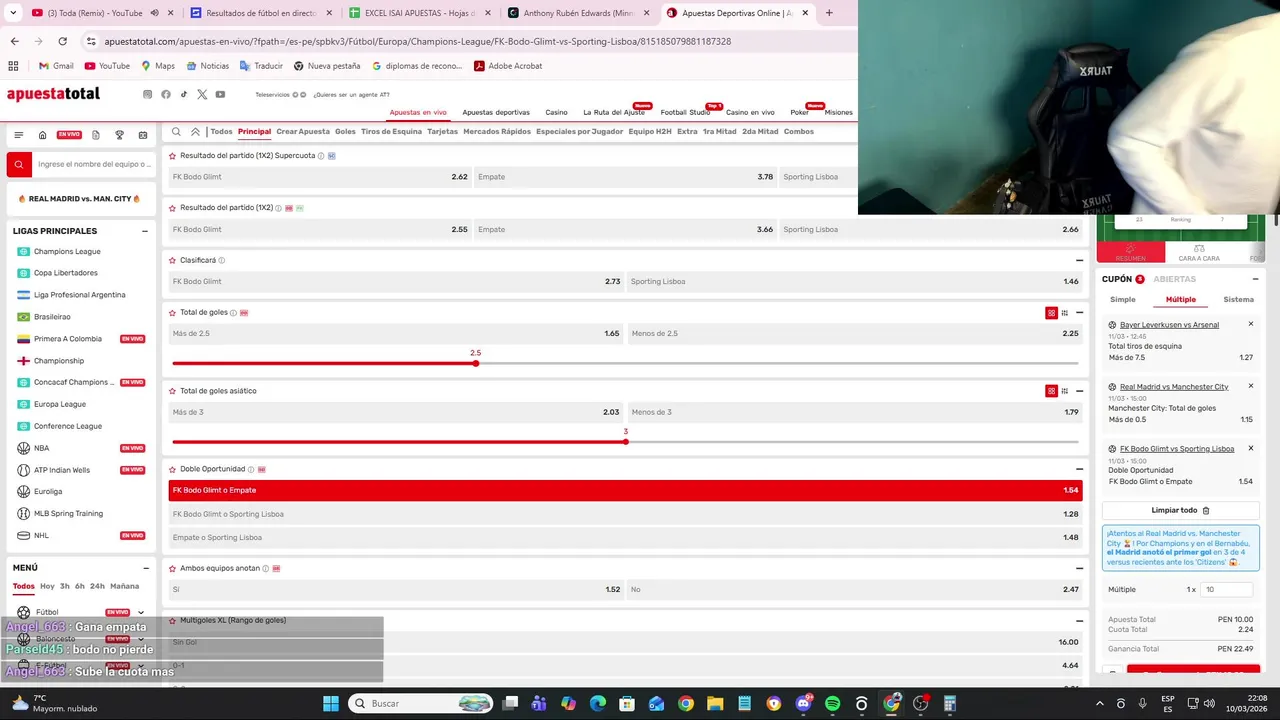Collapse the Total de goles asiático market
This screenshot has width=1280, height=720.
click(x=1079, y=391)
